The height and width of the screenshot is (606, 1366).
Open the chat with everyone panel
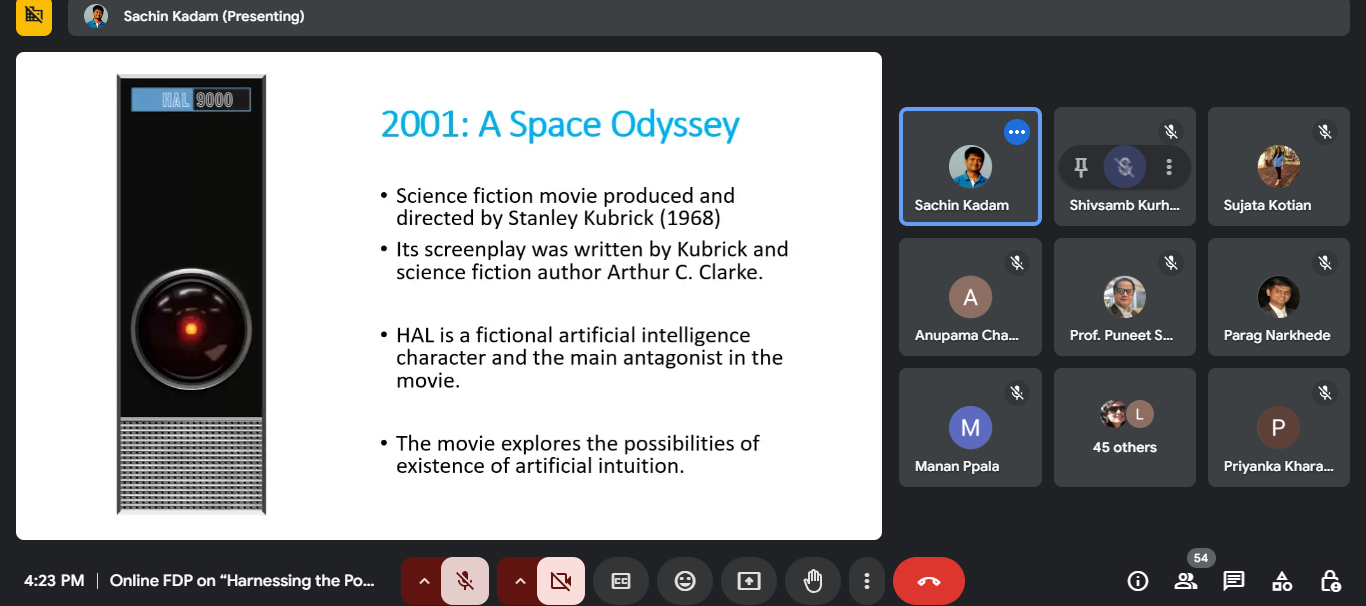pyautogui.click(x=1234, y=581)
